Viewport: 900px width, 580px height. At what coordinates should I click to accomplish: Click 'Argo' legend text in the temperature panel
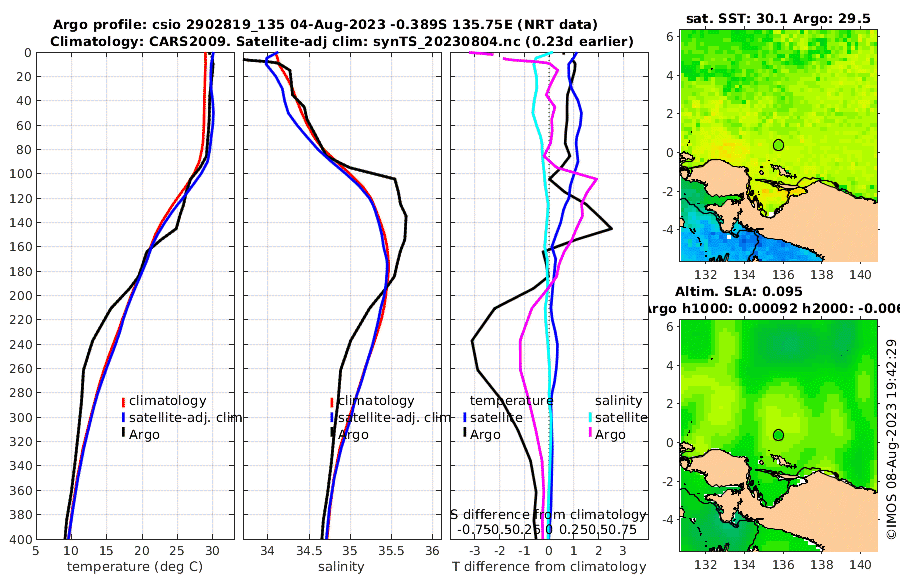pos(144,435)
